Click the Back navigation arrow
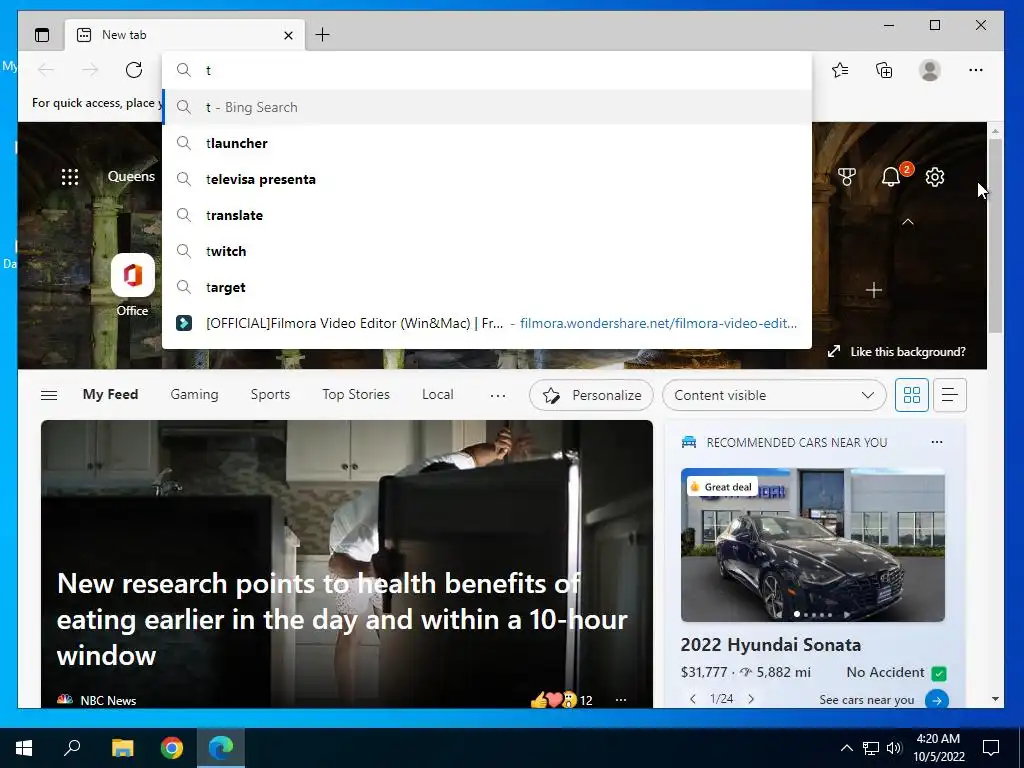Viewport: 1024px width, 768px height. 46,70
